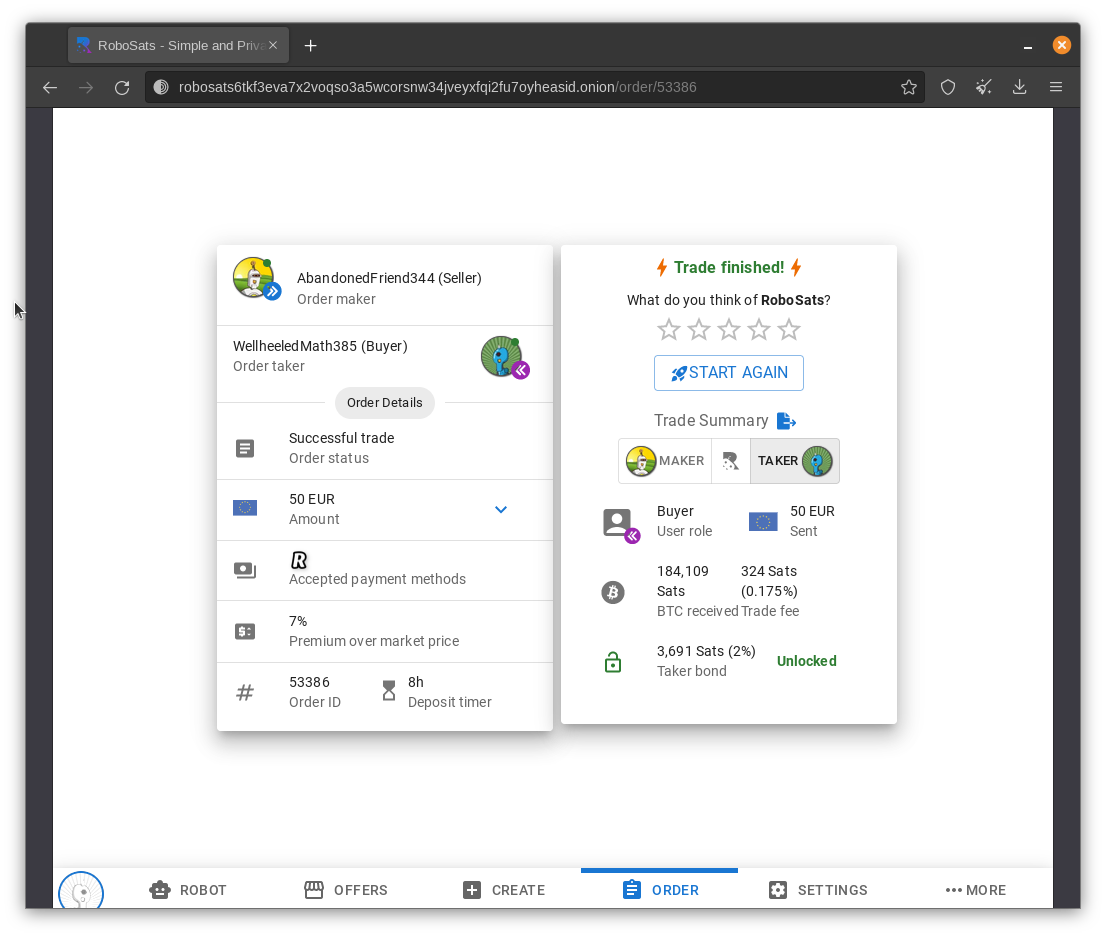This screenshot has width=1106, height=937.
Task: Click the START AGAIN button
Action: [729, 373]
